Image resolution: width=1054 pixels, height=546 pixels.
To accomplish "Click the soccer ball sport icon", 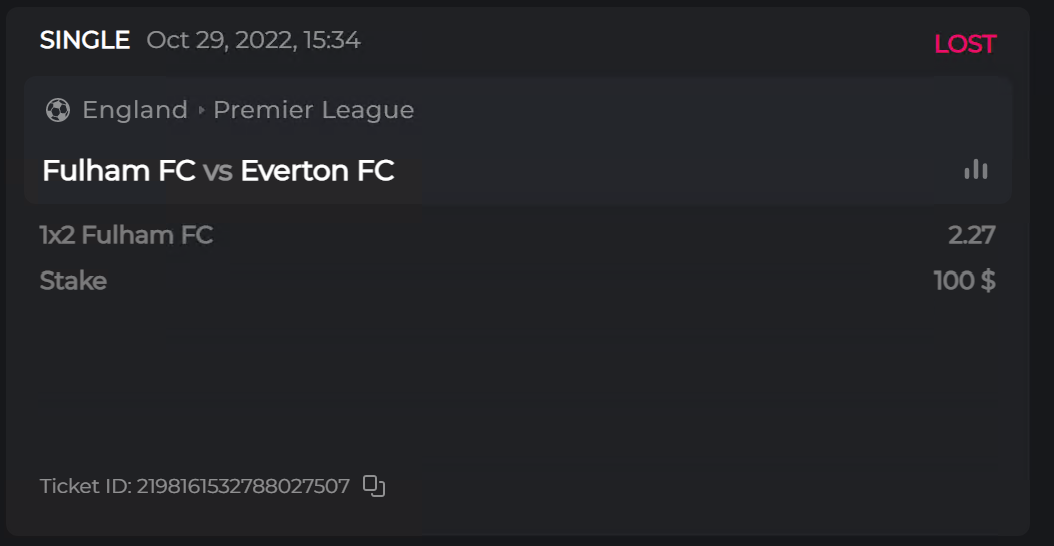I will 57,110.
